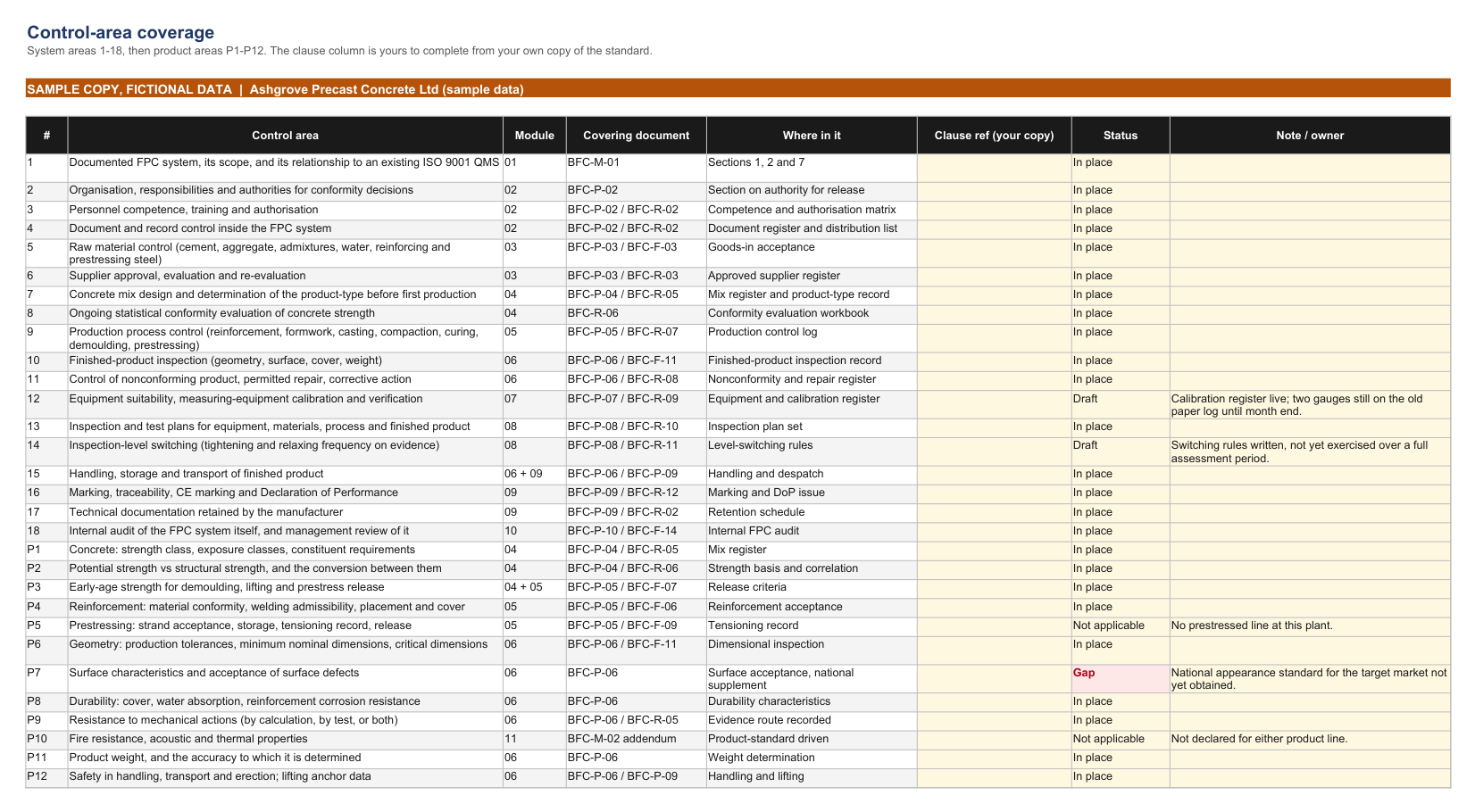Click the orange "SAMPLE COPY, FICTIONAL DATA" banner

pos(737,89)
